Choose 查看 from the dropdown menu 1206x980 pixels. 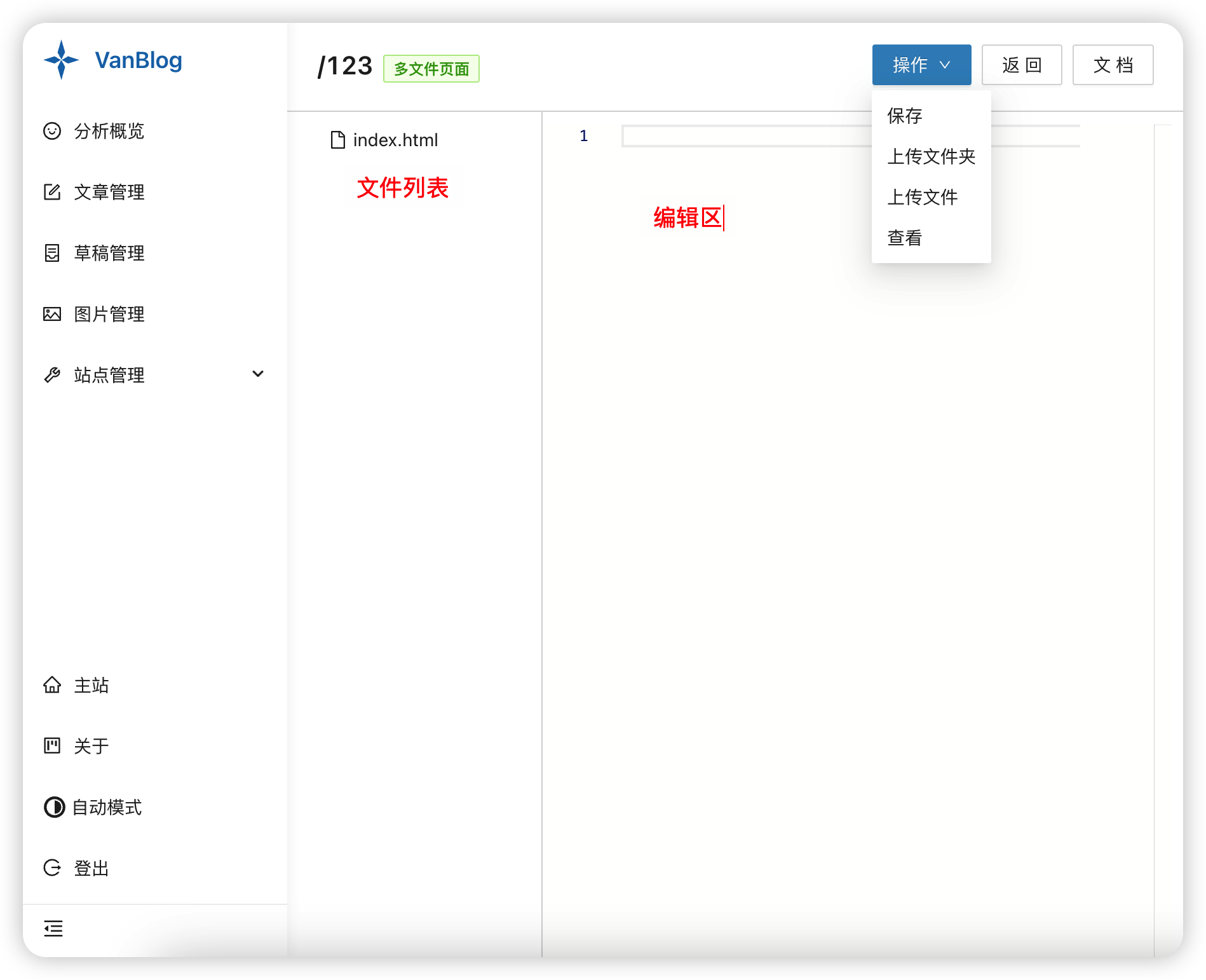(x=932, y=238)
